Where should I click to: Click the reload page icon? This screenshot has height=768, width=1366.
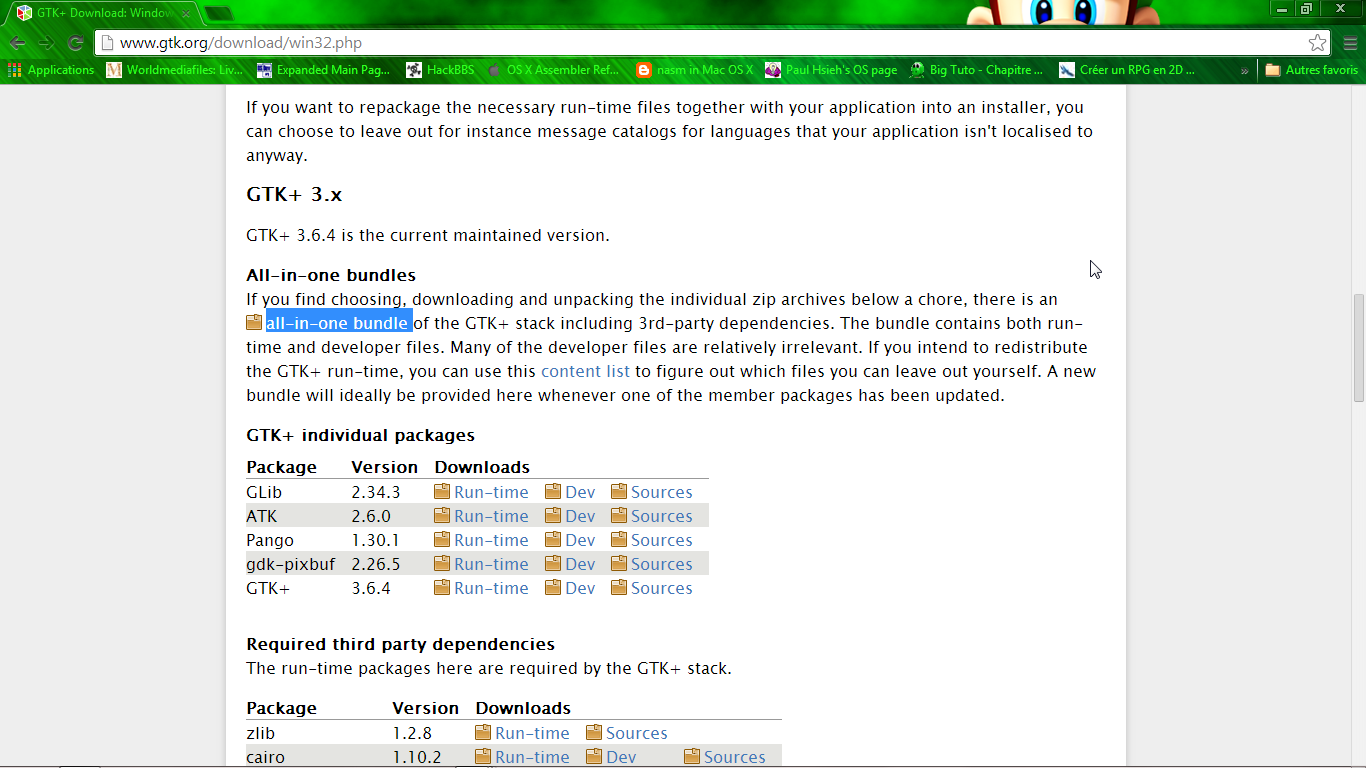pos(75,43)
